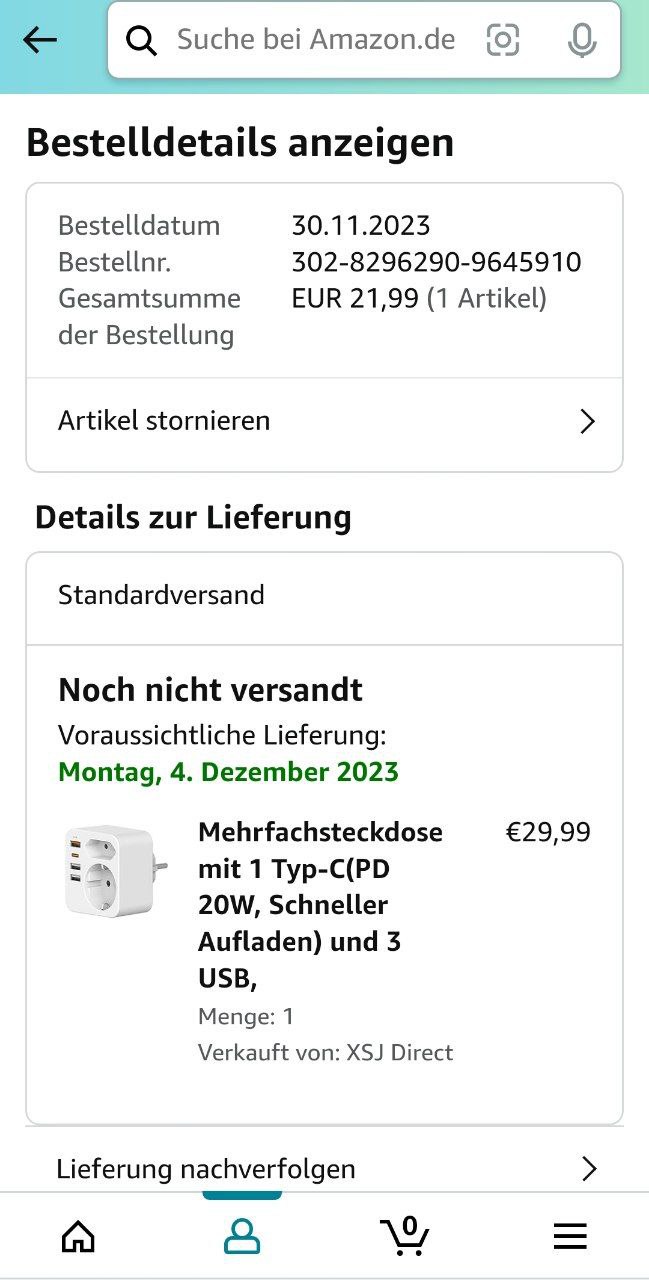Tap the search magnifier icon
This screenshot has height=1280, width=649.
[x=142, y=41]
